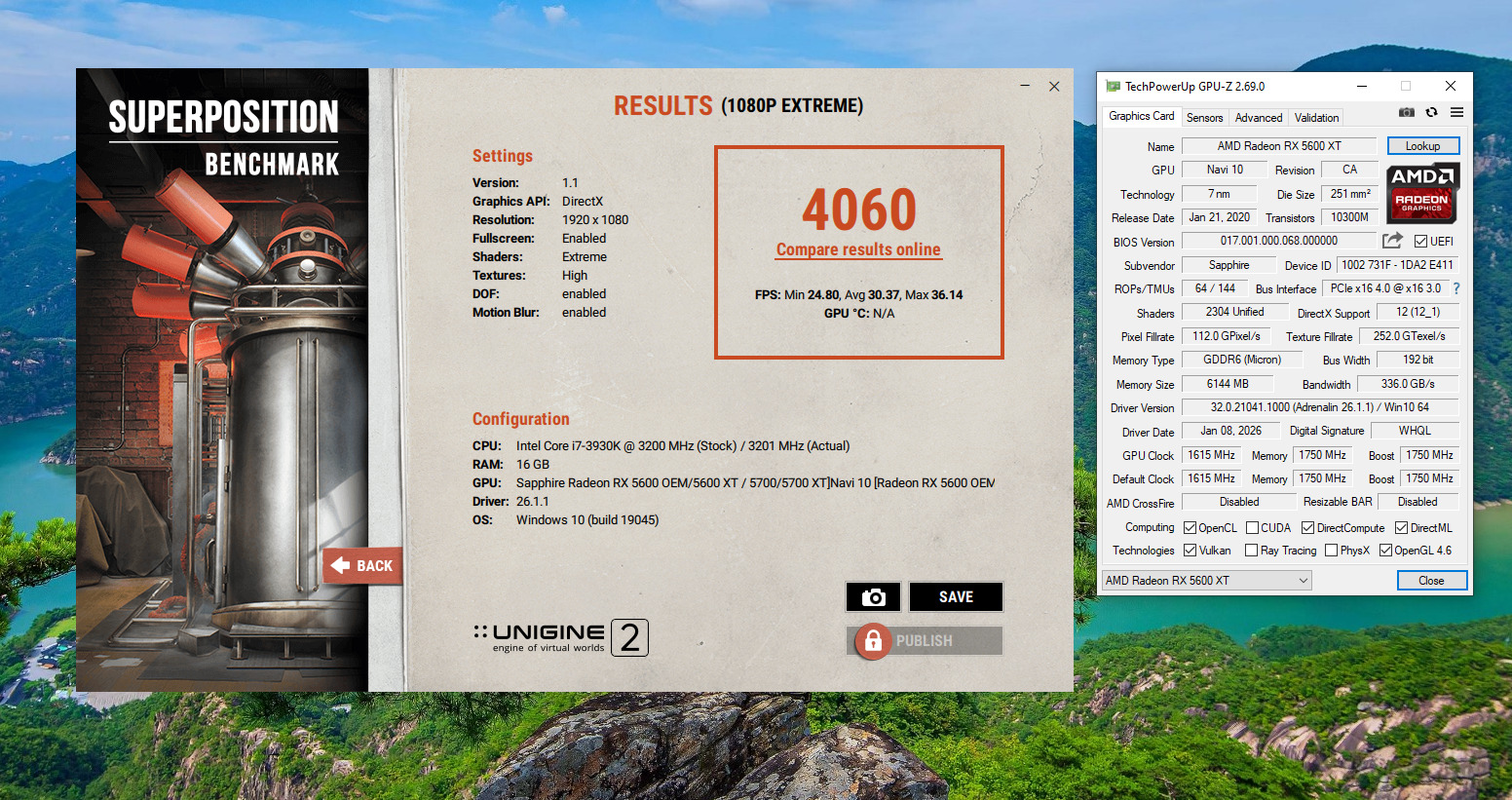
Task: Click the Lookup button
Action: tap(1422, 146)
